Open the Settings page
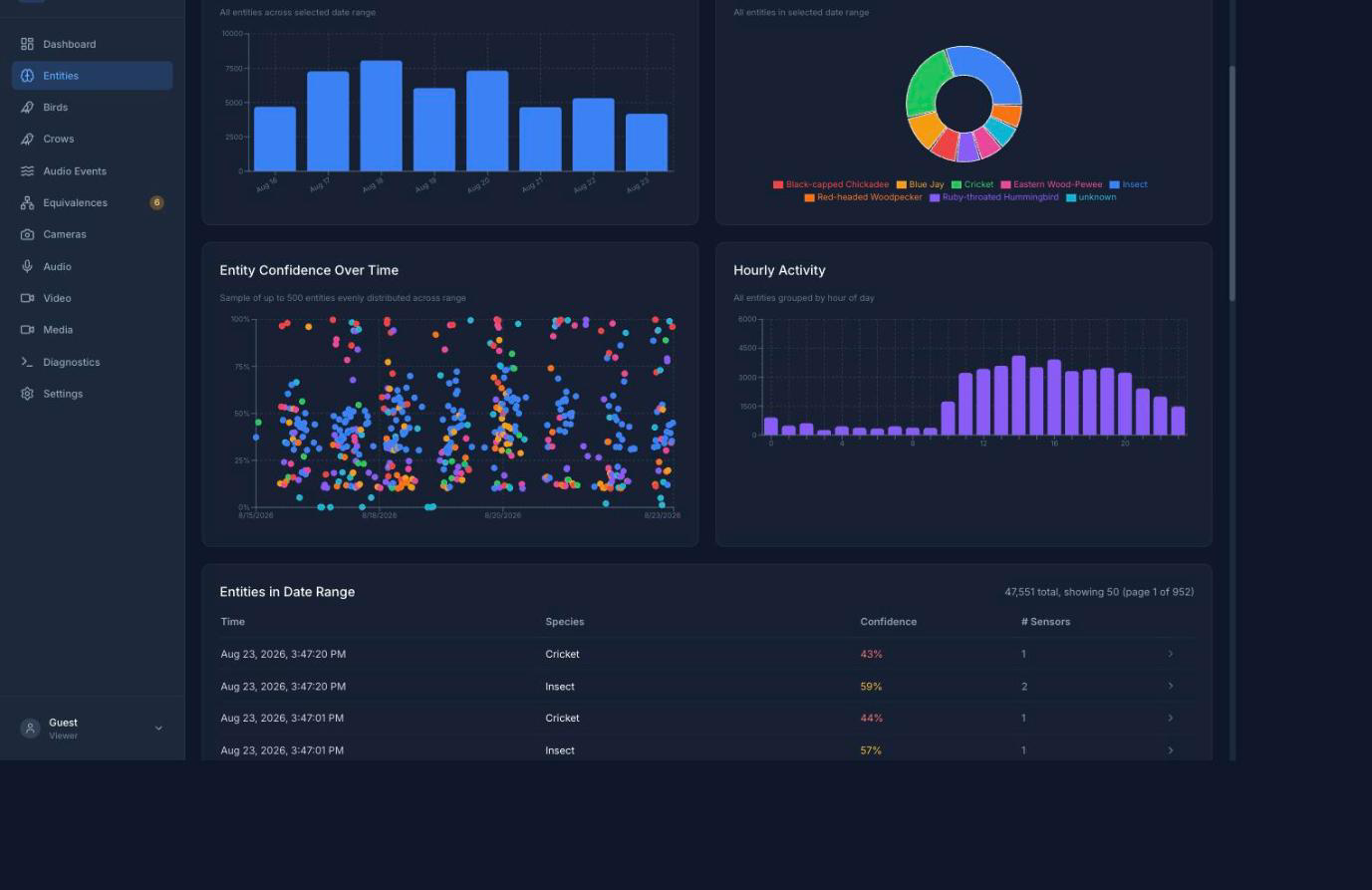The width and height of the screenshot is (1372, 890). [x=92, y=394]
